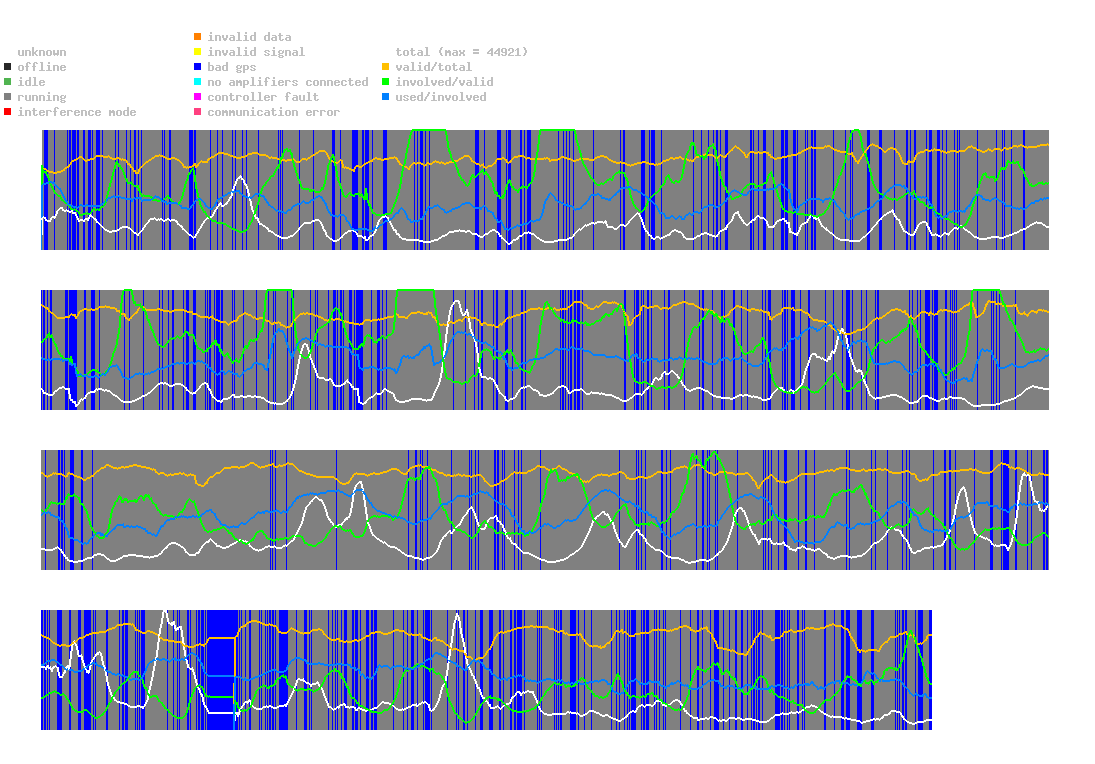Click the 'running' legend label
The height and width of the screenshot is (764, 1095).
[x=42, y=97]
